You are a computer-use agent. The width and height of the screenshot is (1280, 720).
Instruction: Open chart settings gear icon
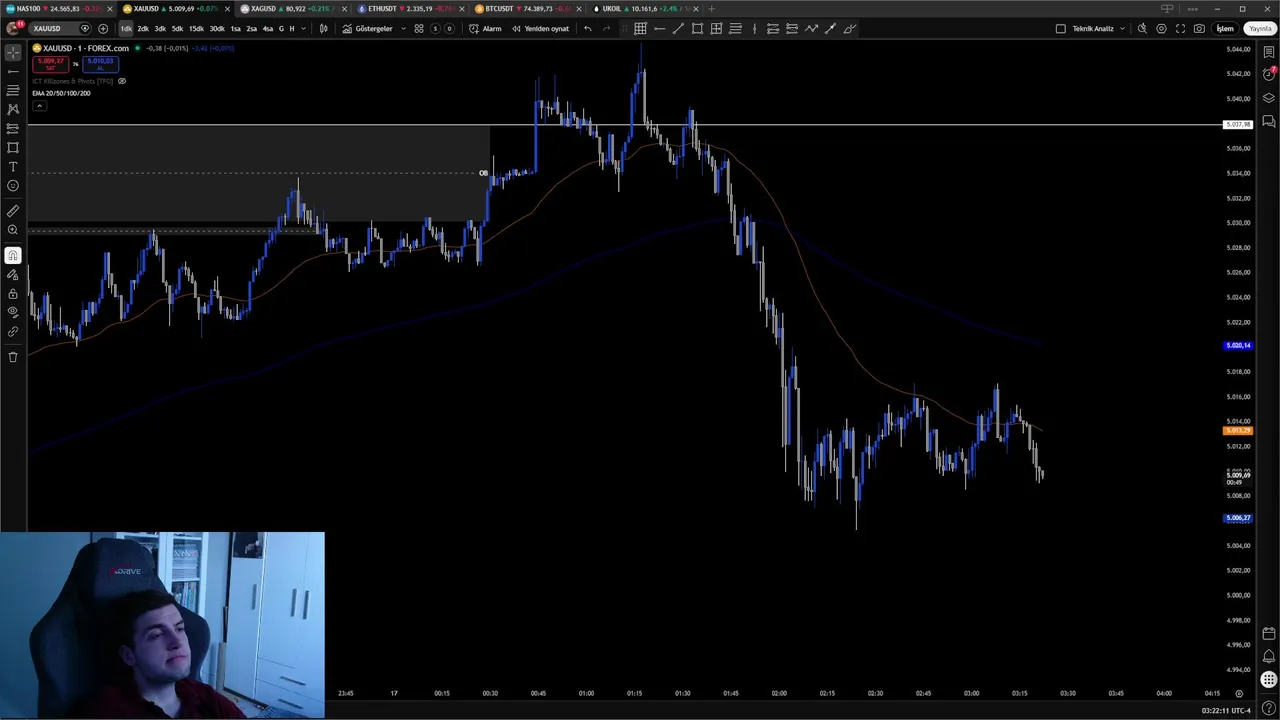coord(1161,28)
